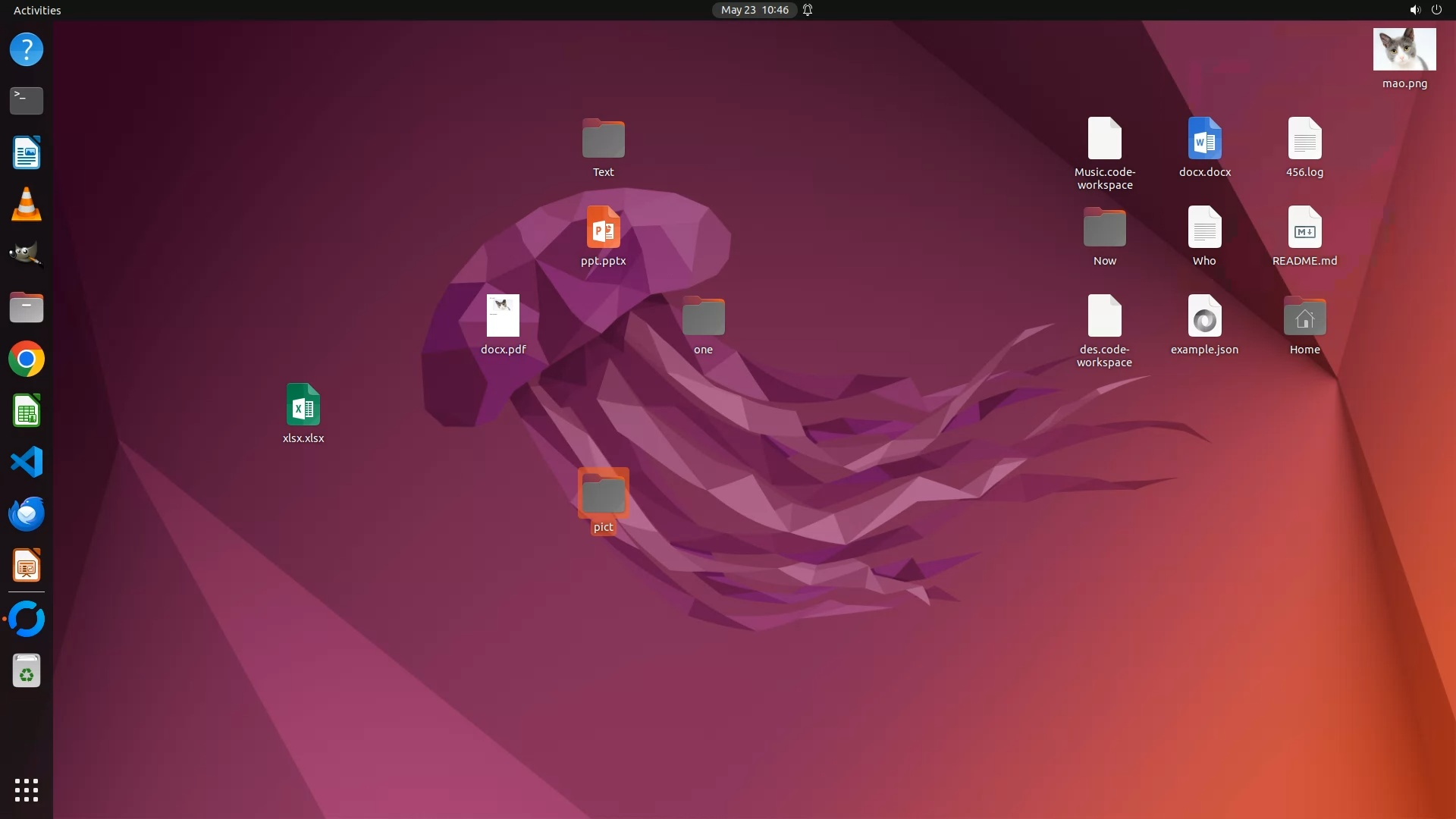Click the sound volume status icon

click(1414, 10)
